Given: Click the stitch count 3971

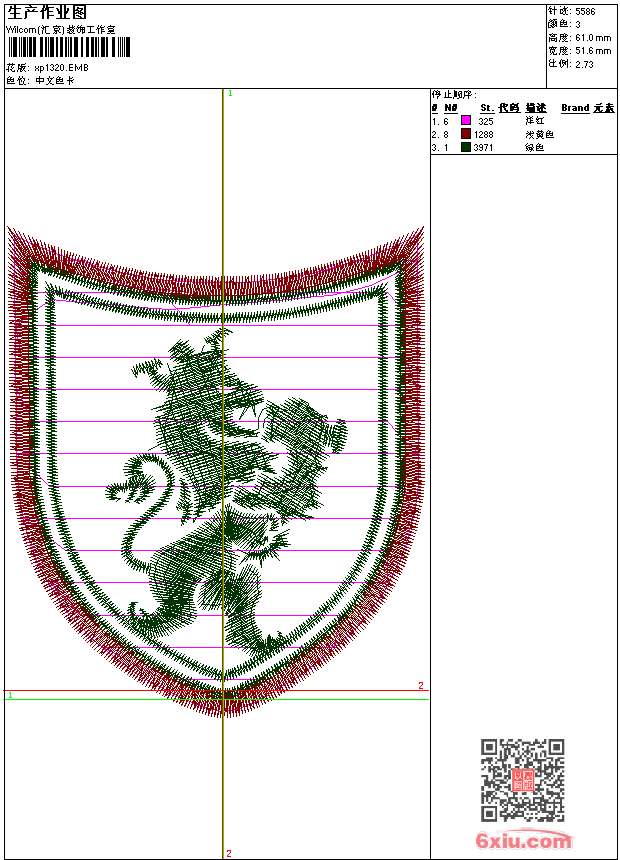Looking at the screenshot, I should pyautogui.click(x=483, y=148).
